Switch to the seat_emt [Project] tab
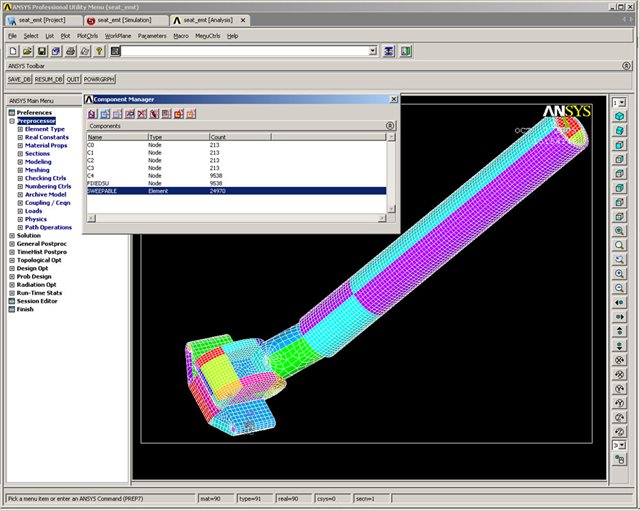 42,20
